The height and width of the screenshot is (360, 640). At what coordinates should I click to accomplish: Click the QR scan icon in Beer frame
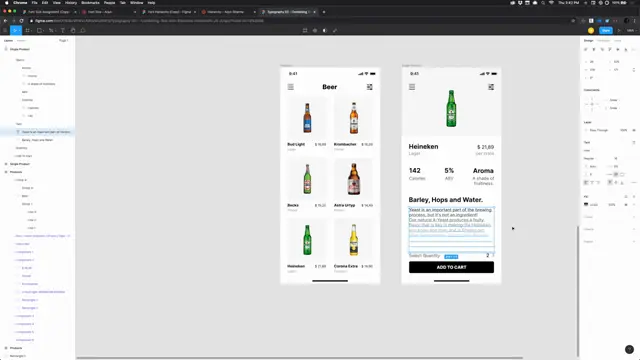coord(369,87)
